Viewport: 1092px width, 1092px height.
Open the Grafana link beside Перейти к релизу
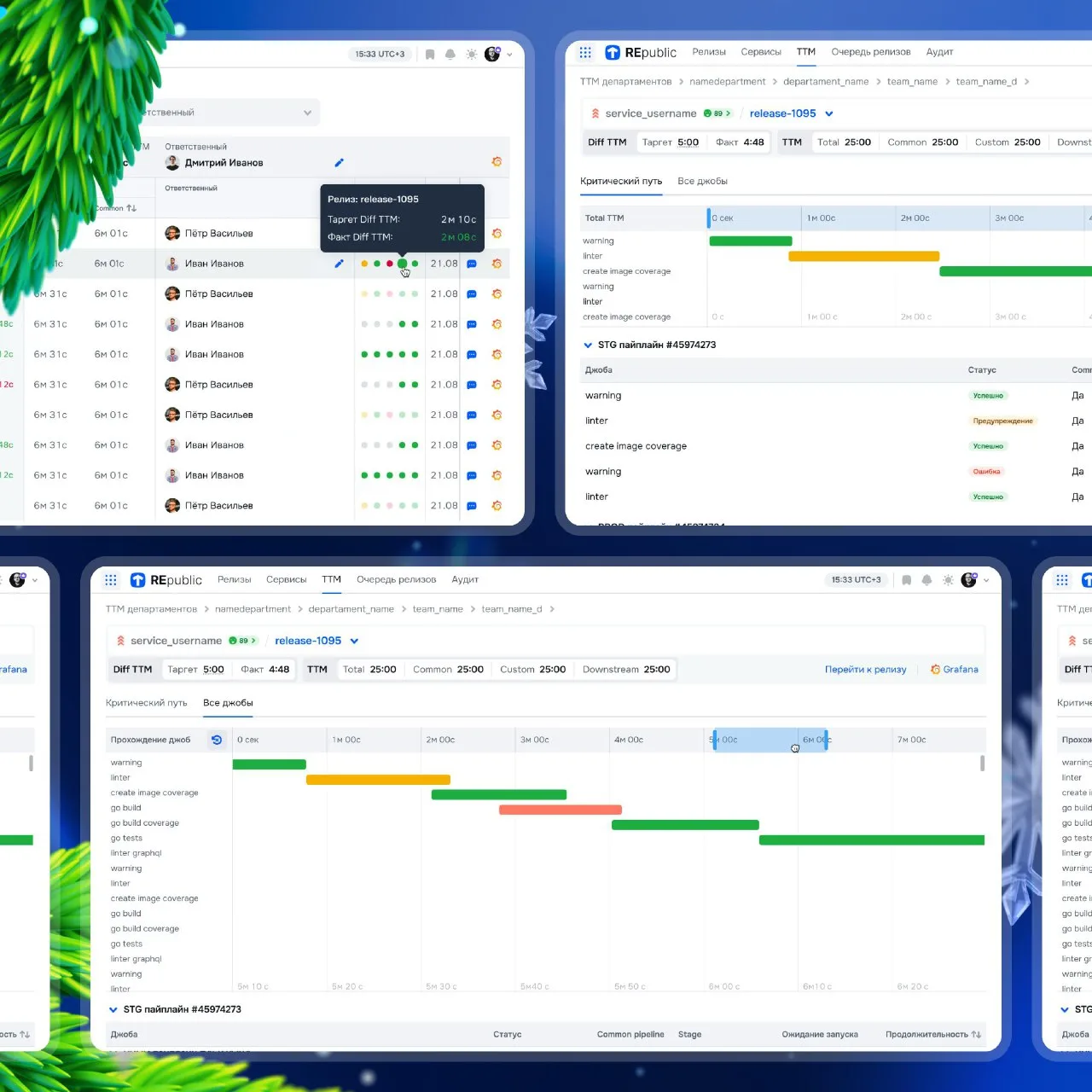point(955,670)
